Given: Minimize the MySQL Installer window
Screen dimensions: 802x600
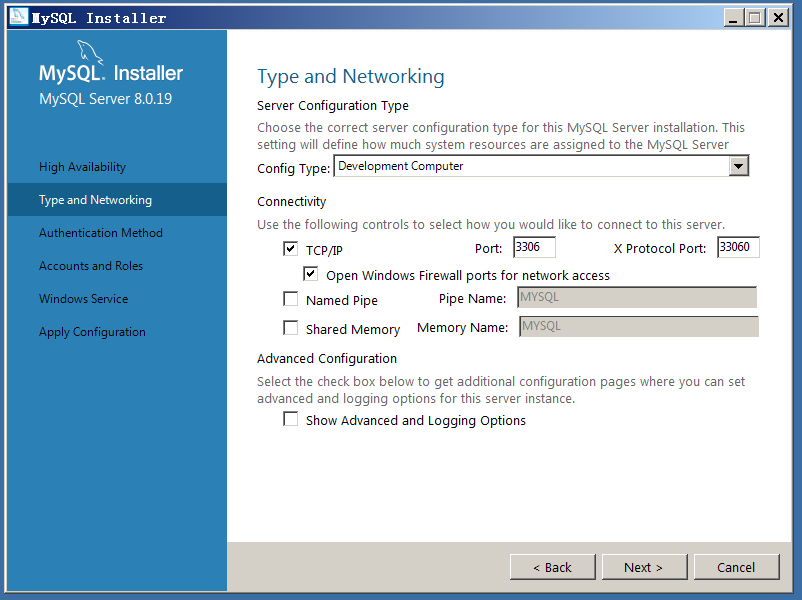Looking at the screenshot, I should tap(732, 18).
